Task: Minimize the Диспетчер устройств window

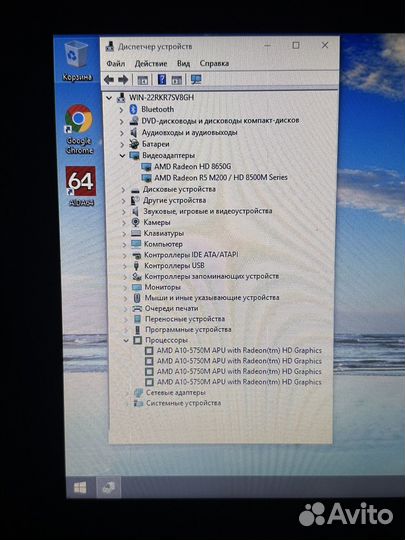Action: tap(267, 46)
